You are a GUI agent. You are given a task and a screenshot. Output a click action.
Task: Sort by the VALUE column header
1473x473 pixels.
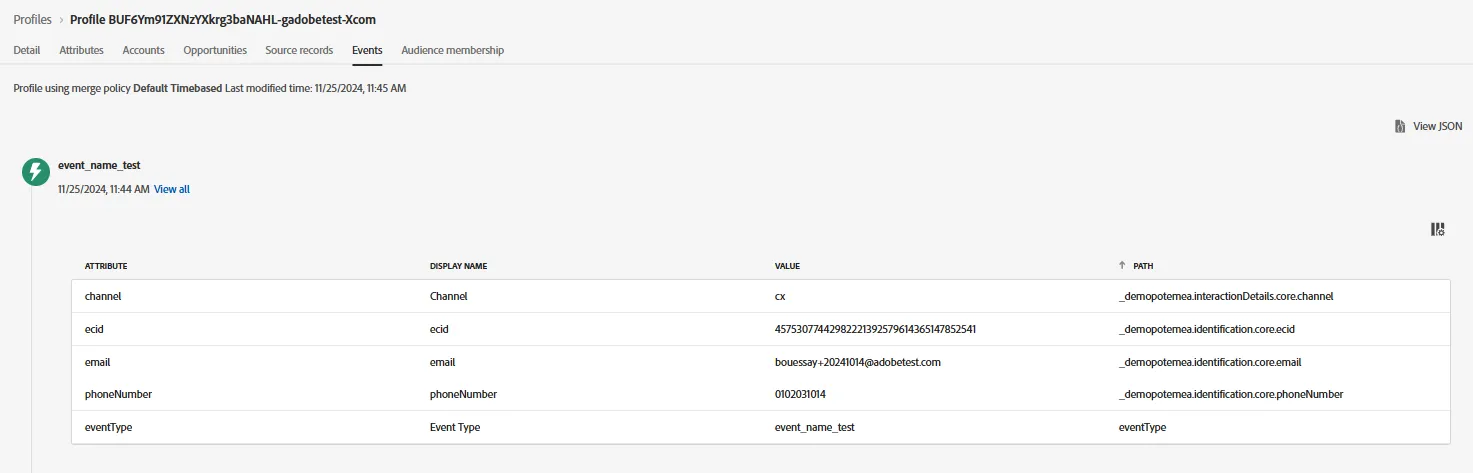(788, 266)
